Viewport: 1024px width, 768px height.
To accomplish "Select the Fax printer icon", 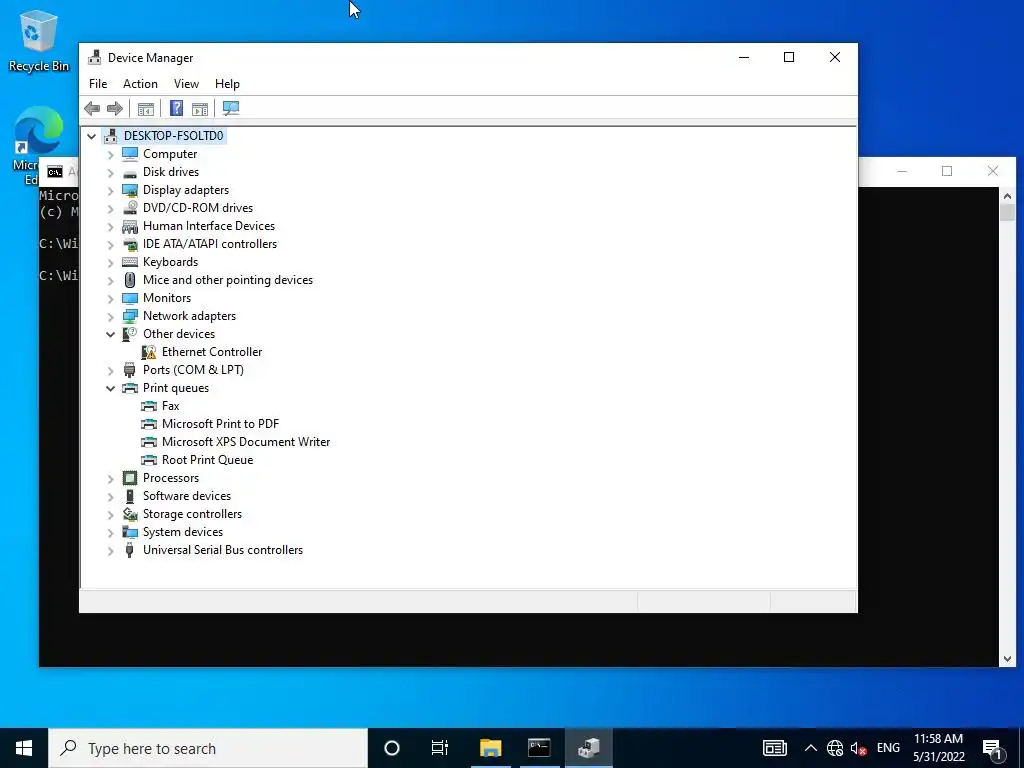I will 149,406.
